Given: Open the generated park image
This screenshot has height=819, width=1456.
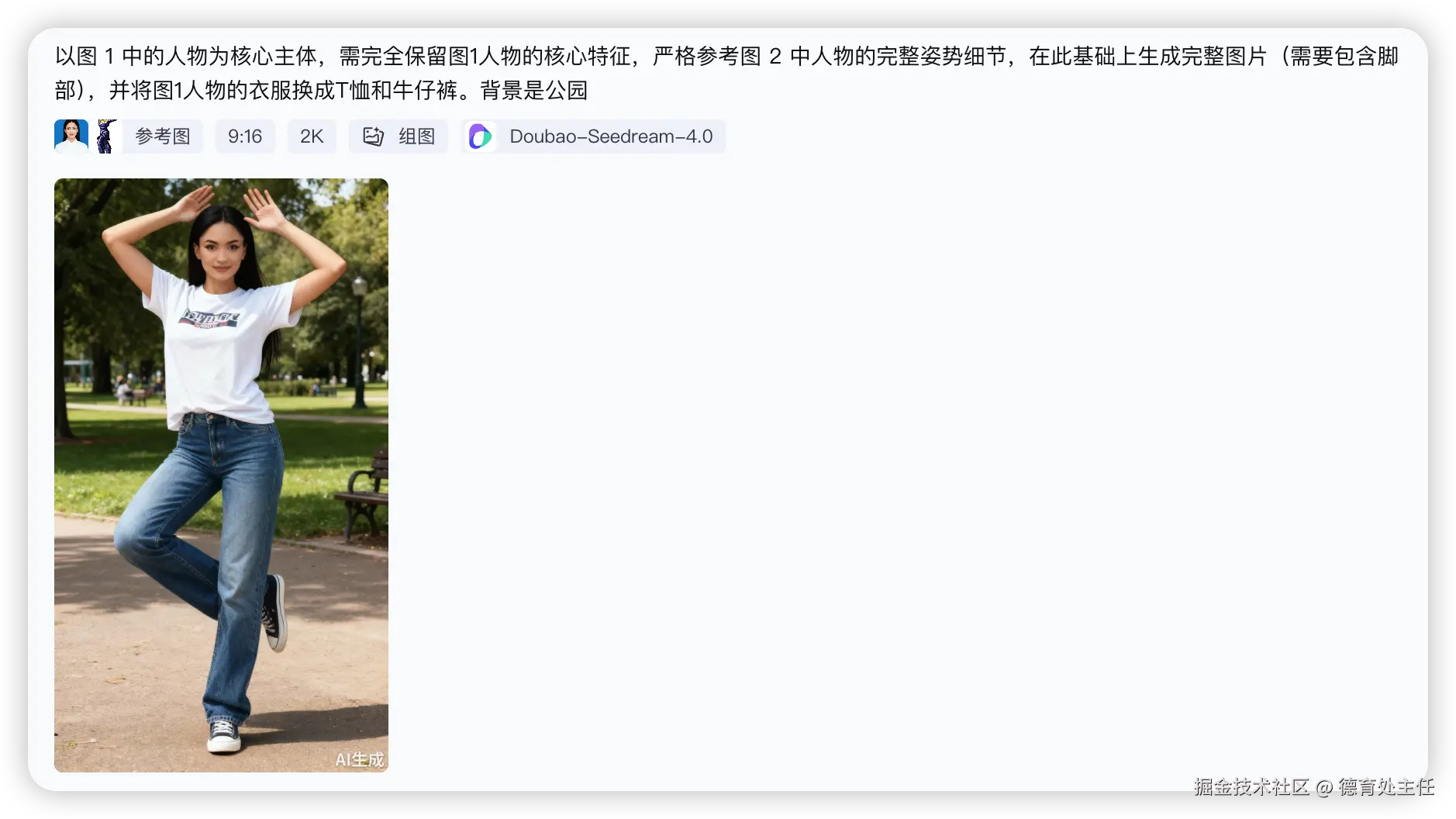Looking at the screenshot, I should click(221, 475).
